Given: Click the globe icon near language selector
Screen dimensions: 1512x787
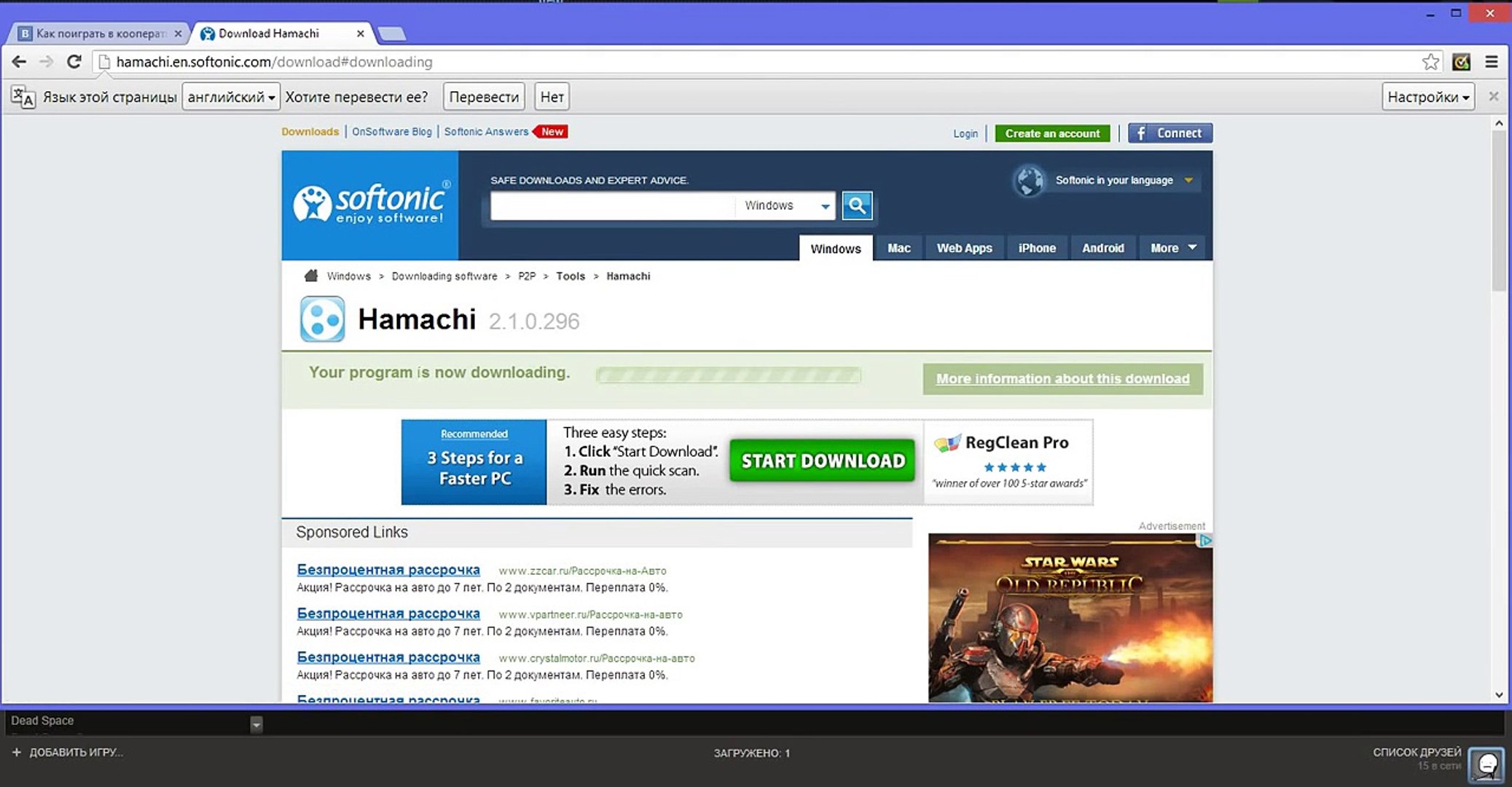Looking at the screenshot, I should (1030, 181).
